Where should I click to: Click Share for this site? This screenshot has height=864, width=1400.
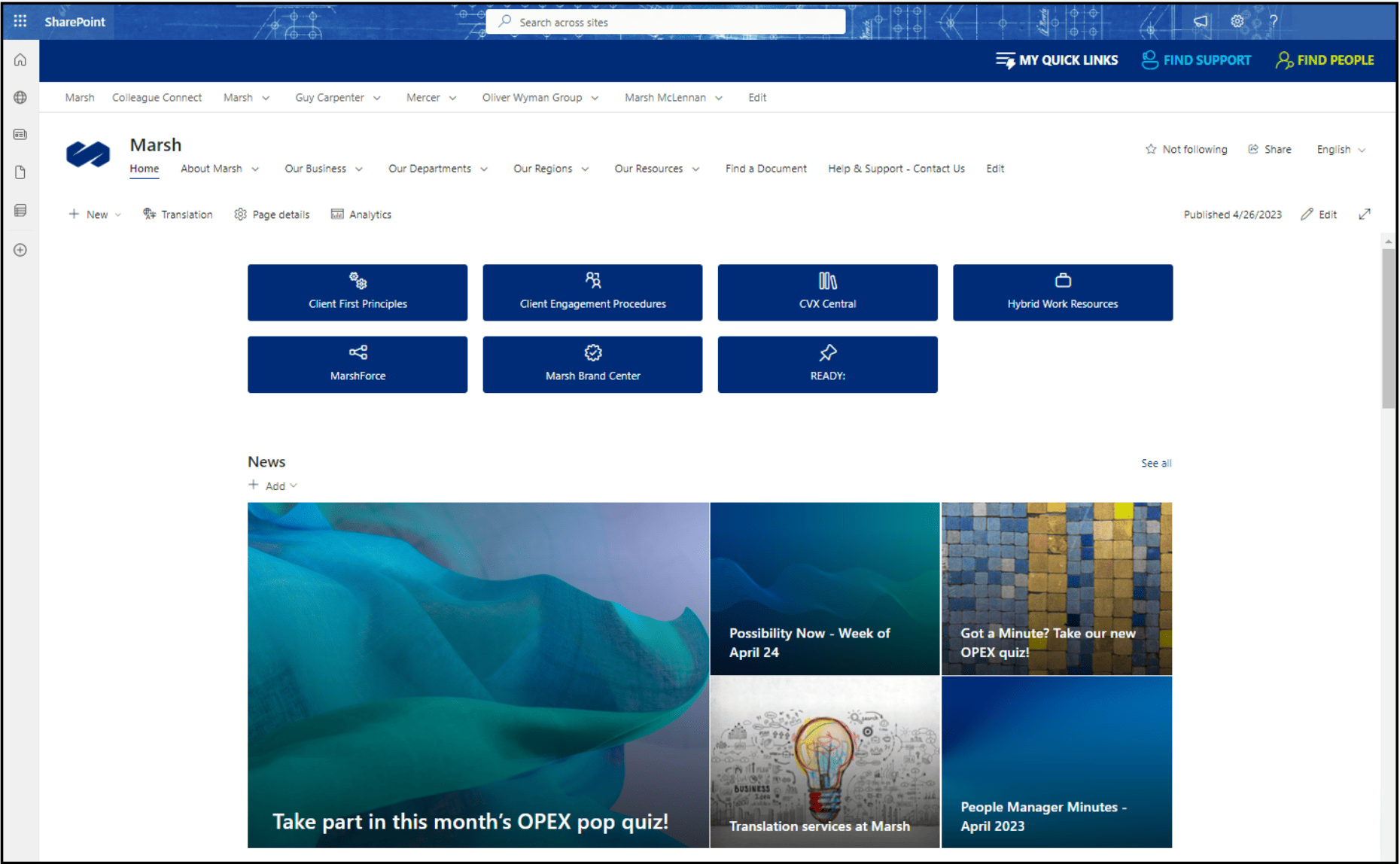[1270, 149]
